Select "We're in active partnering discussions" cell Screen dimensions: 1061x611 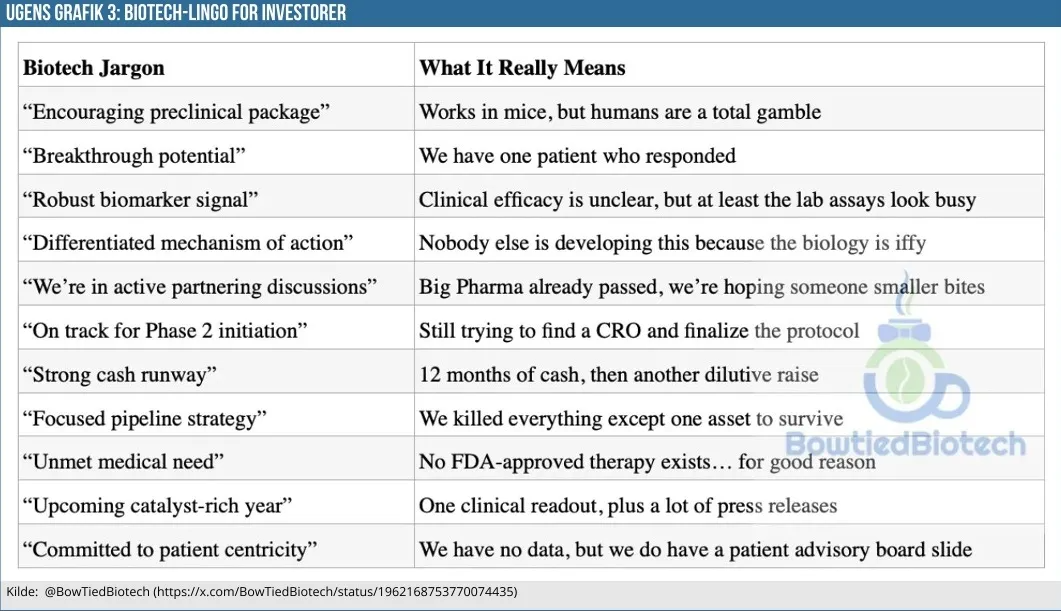click(x=200, y=287)
